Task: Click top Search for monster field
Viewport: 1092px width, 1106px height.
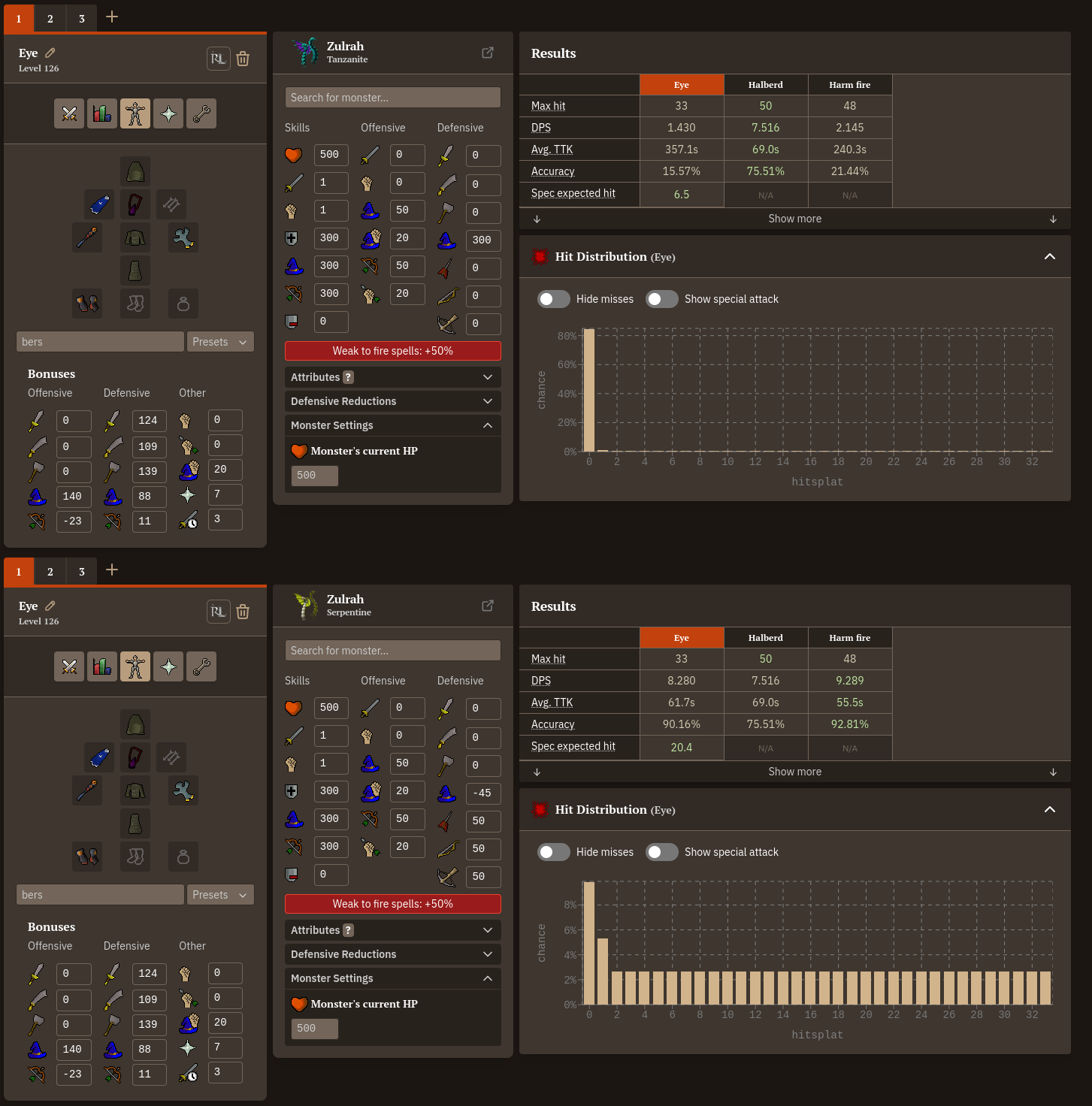Action: coord(393,98)
